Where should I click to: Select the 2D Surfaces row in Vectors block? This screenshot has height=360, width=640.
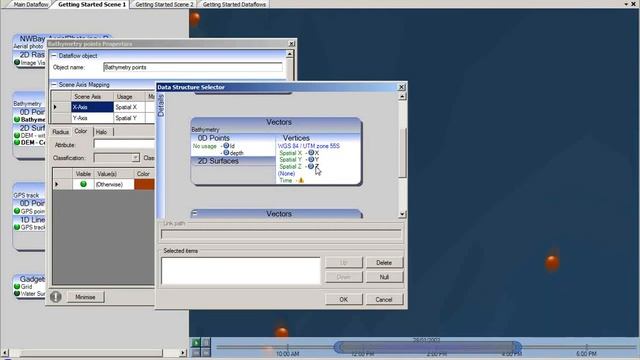233,161
